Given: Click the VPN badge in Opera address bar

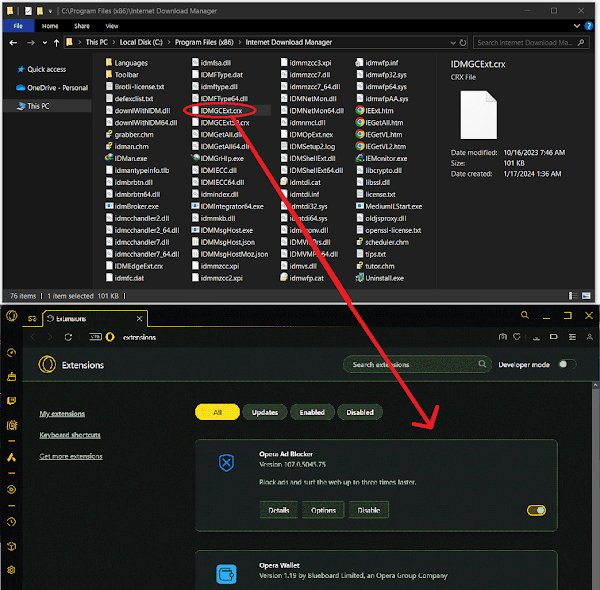Looking at the screenshot, I should click(x=95, y=337).
